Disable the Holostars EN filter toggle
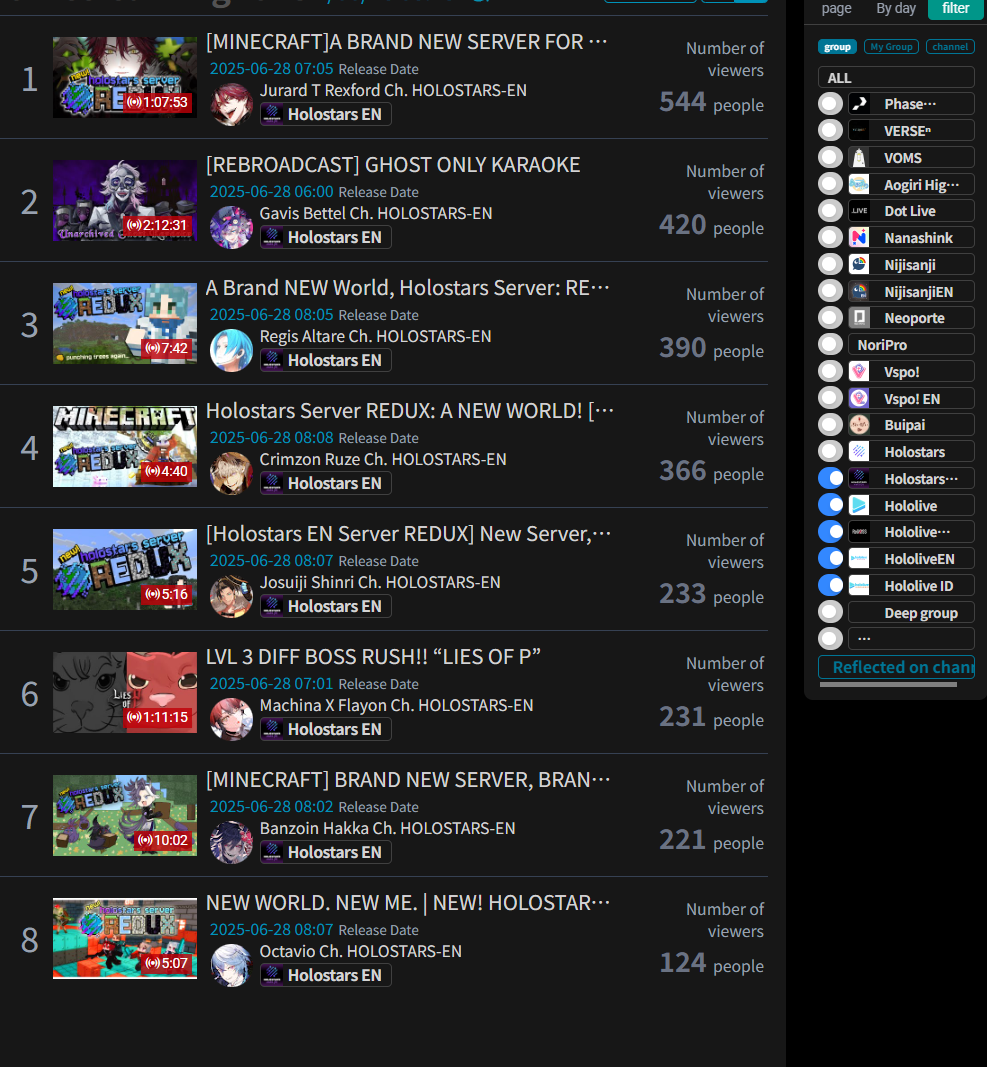987x1067 pixels. (830, 478)
